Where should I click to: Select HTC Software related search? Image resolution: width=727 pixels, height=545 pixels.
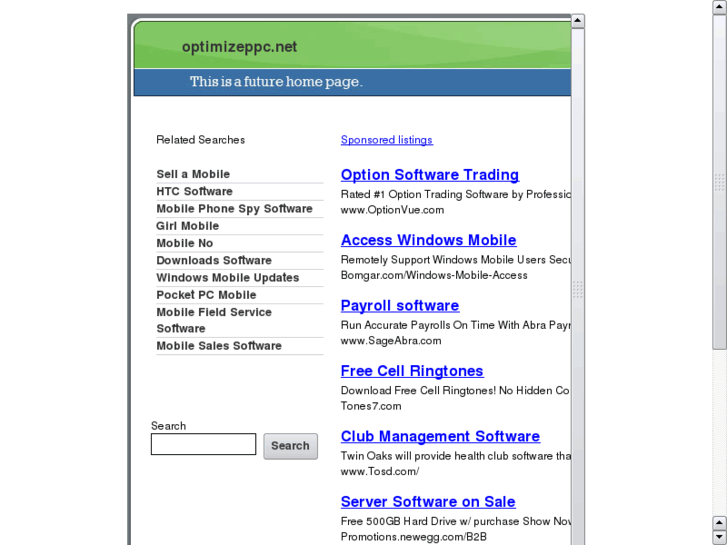194,191
